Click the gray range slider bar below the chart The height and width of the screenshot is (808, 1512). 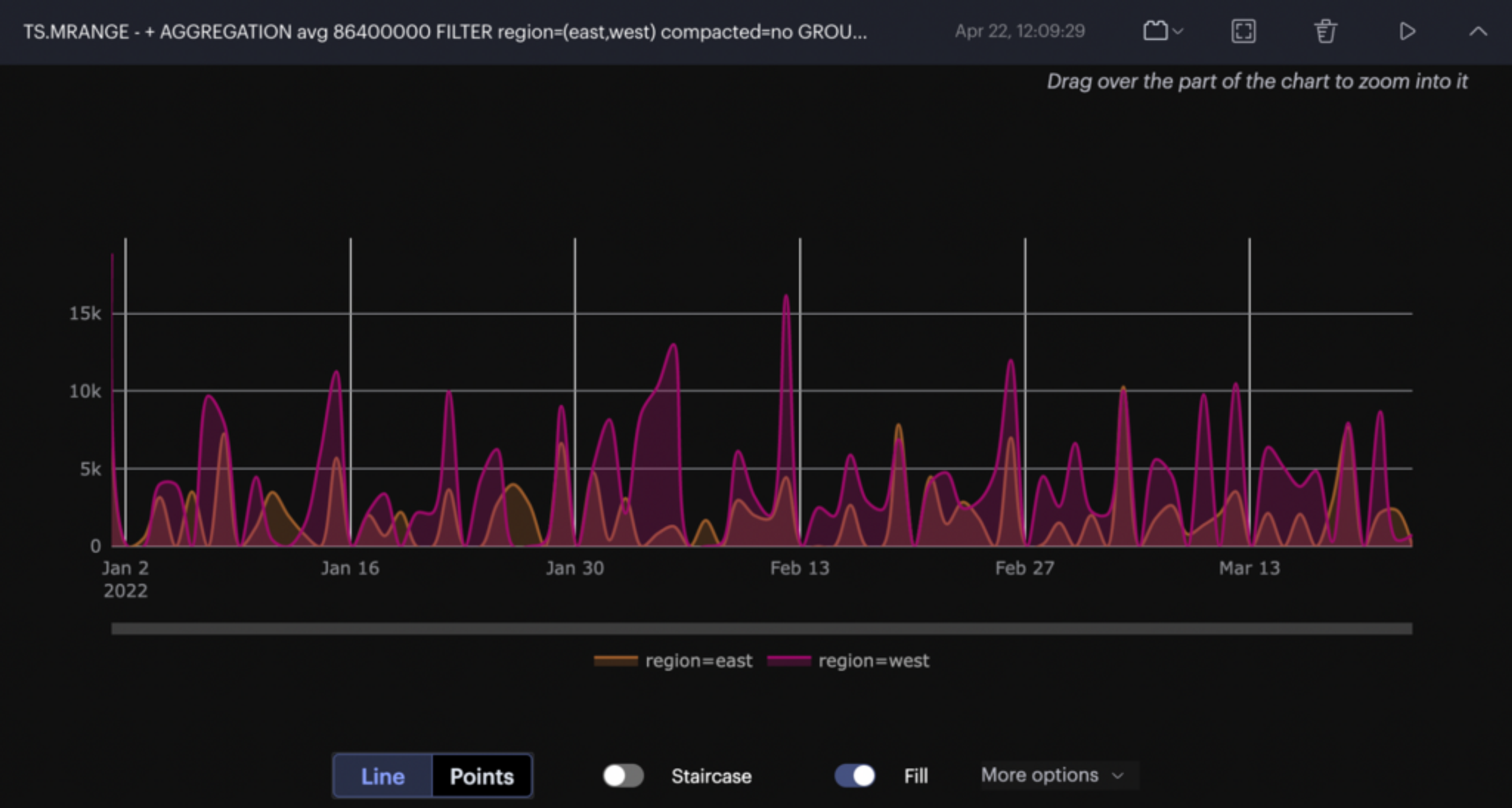(x=761, y=629)
